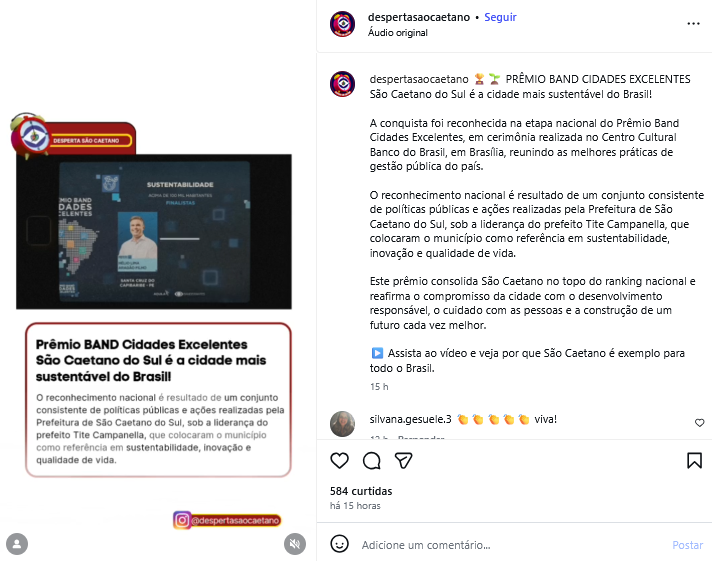Save post with bookmark icon
The height and width of the screenshot is (561, 712).
click(x=694, y=461)
